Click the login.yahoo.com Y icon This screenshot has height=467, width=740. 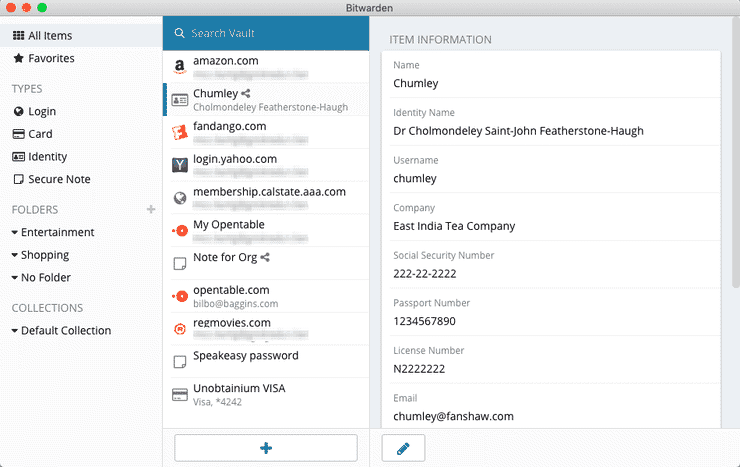[179, 165]
